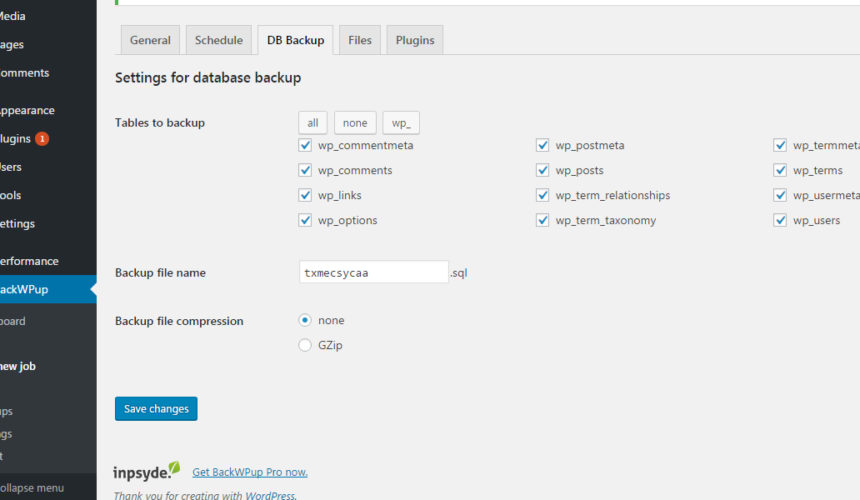Toggle the wp_links table checkbox

tap(305, 195)
